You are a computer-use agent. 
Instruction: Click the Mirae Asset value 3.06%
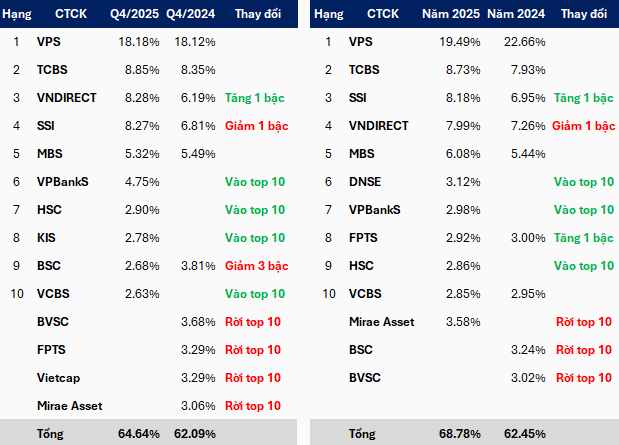(x=199, y=406)
